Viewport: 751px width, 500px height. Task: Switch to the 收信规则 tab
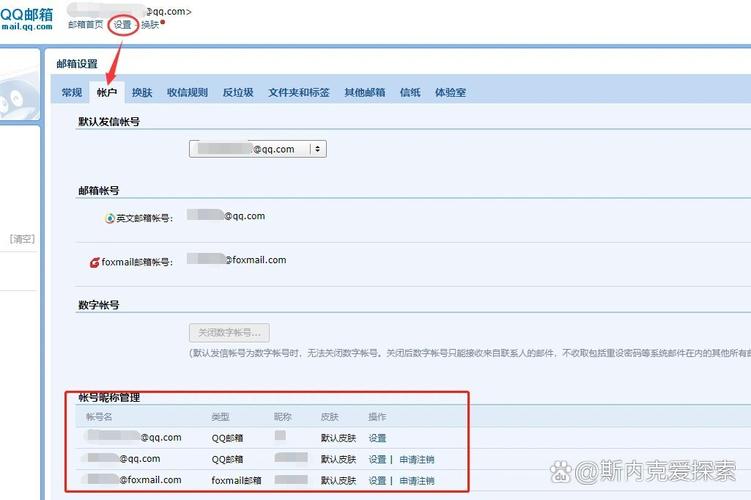[x=187, y=92]
